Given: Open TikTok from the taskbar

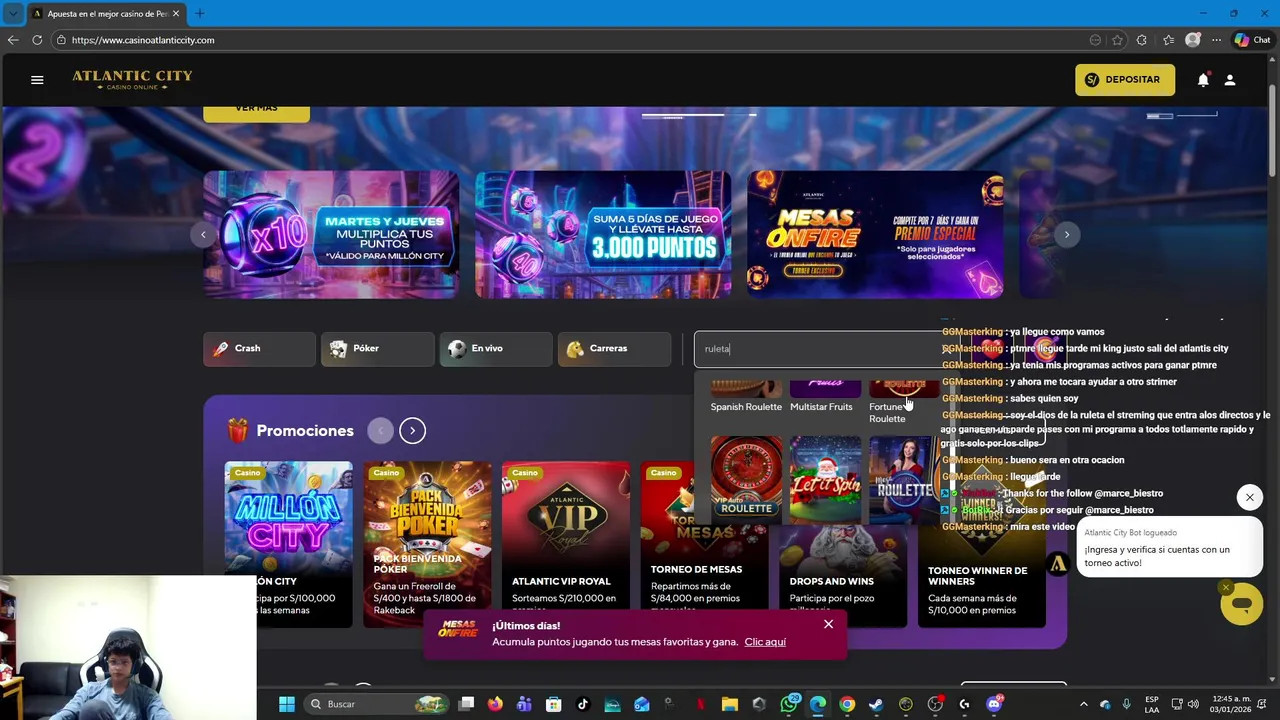Looking at the screenshot, I should [x=583, y=704].
